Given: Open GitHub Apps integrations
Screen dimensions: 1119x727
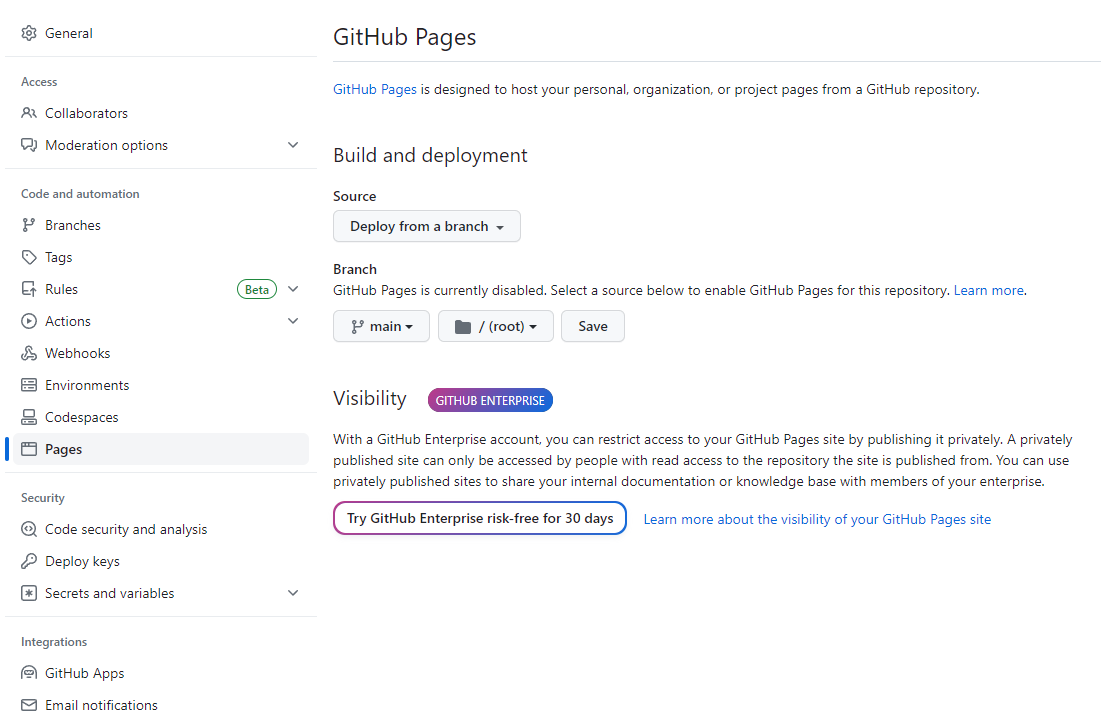Looking at the screenshot, I should pyautogui.click(x=161, y=673).
